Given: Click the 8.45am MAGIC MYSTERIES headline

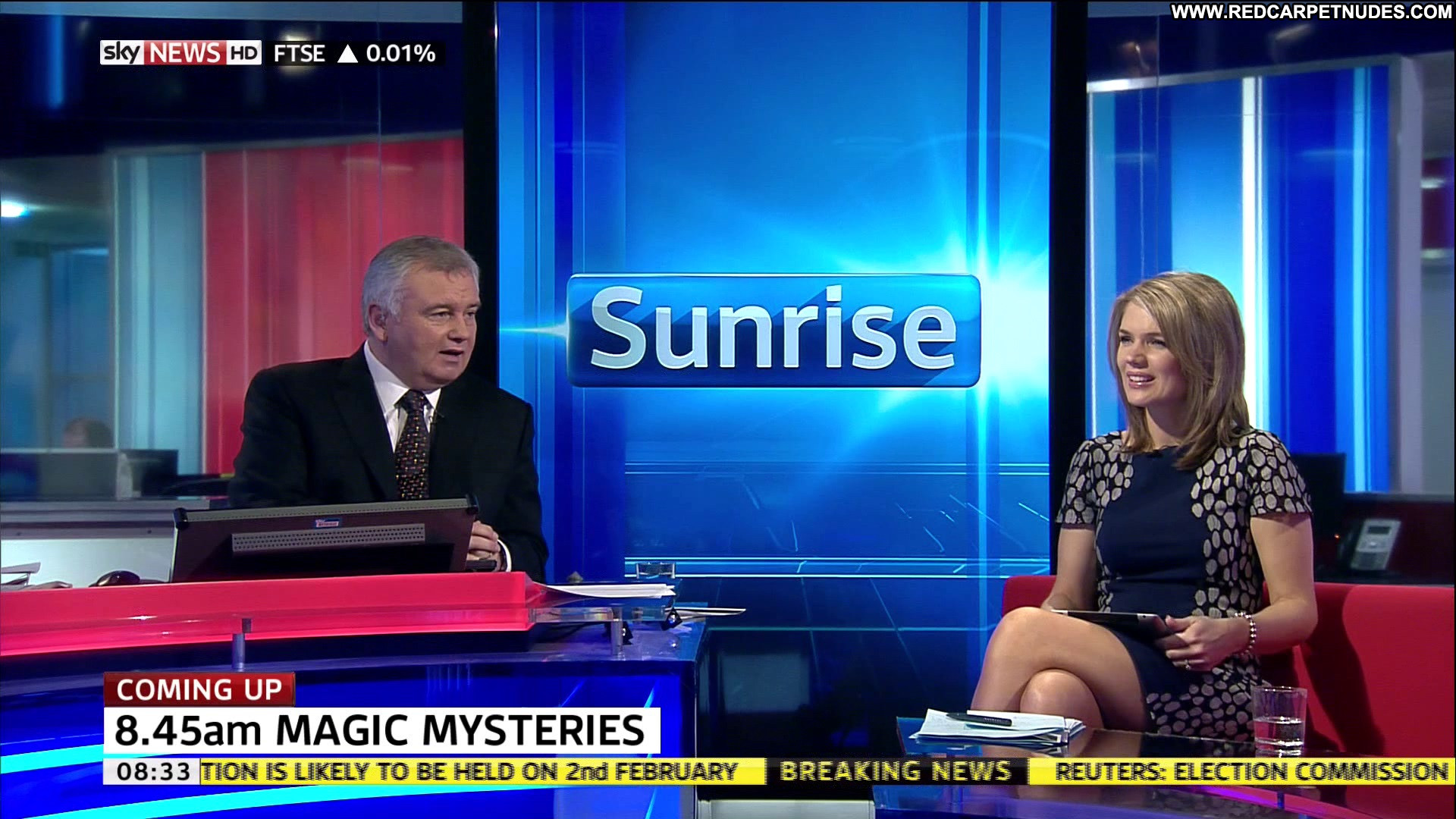Looking at the screenshot, I should pyautogui.click(x=381, y=730).
